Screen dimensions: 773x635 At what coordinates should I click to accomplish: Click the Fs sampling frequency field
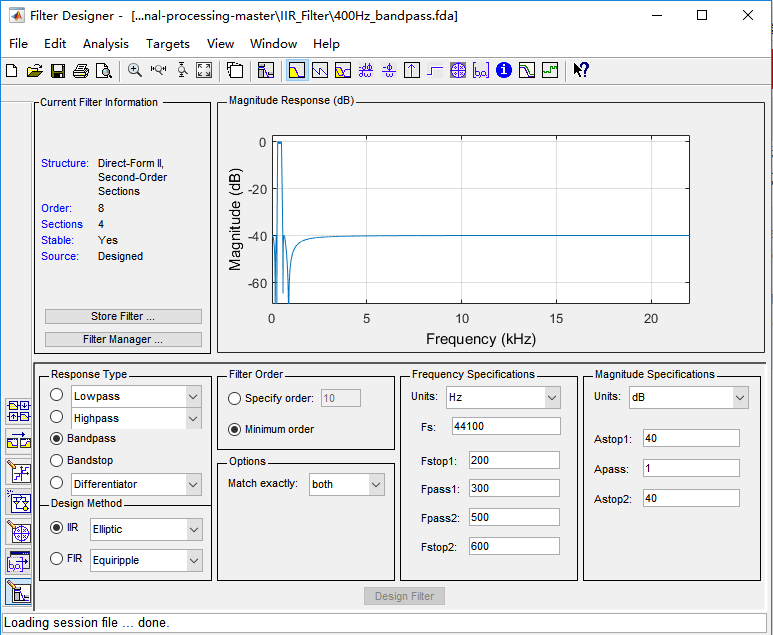click(506, 426)
